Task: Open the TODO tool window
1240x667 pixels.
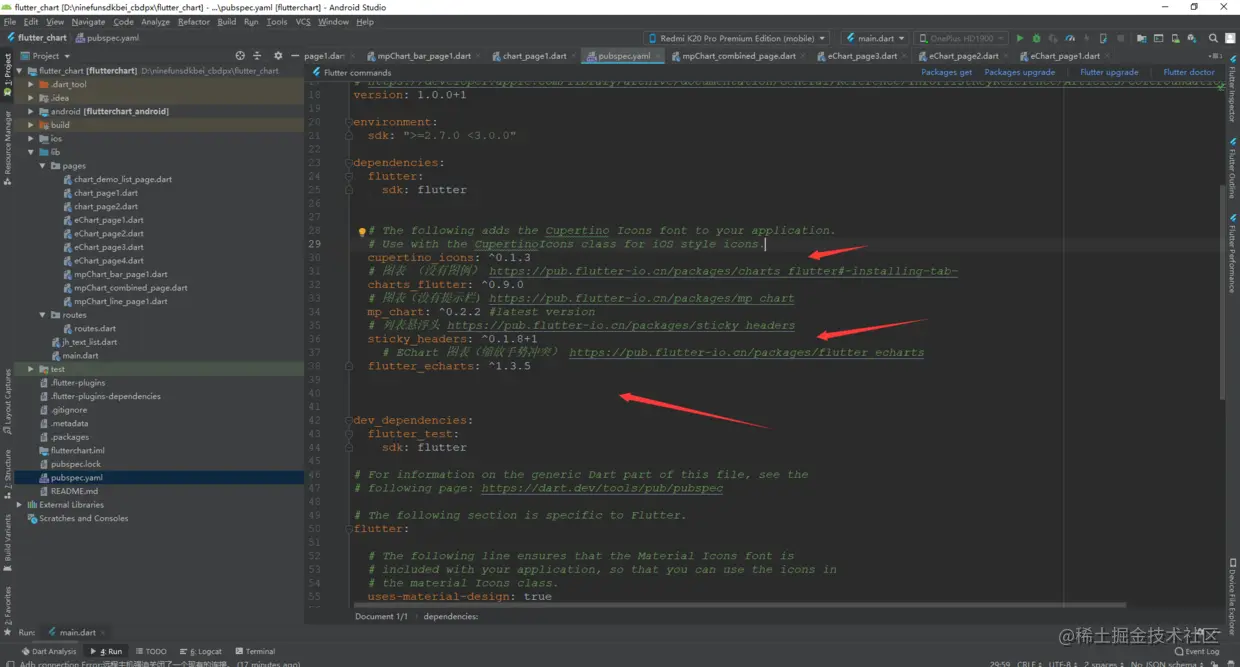Action: [151, 651]
